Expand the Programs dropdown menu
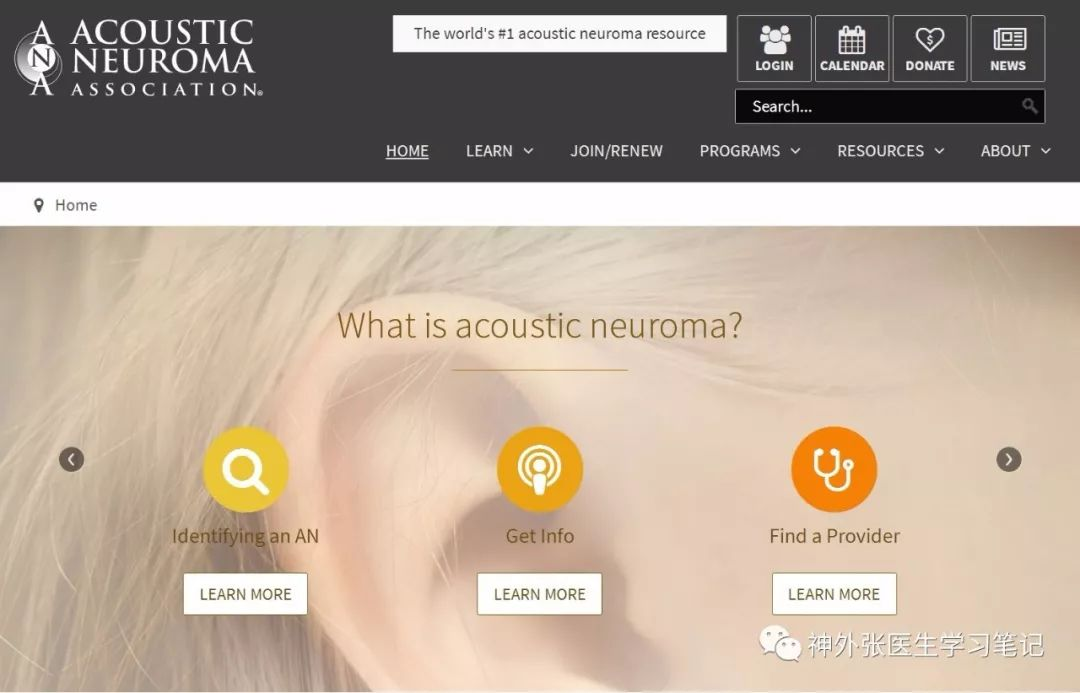 pyautogui.click(x=750, y=151)
